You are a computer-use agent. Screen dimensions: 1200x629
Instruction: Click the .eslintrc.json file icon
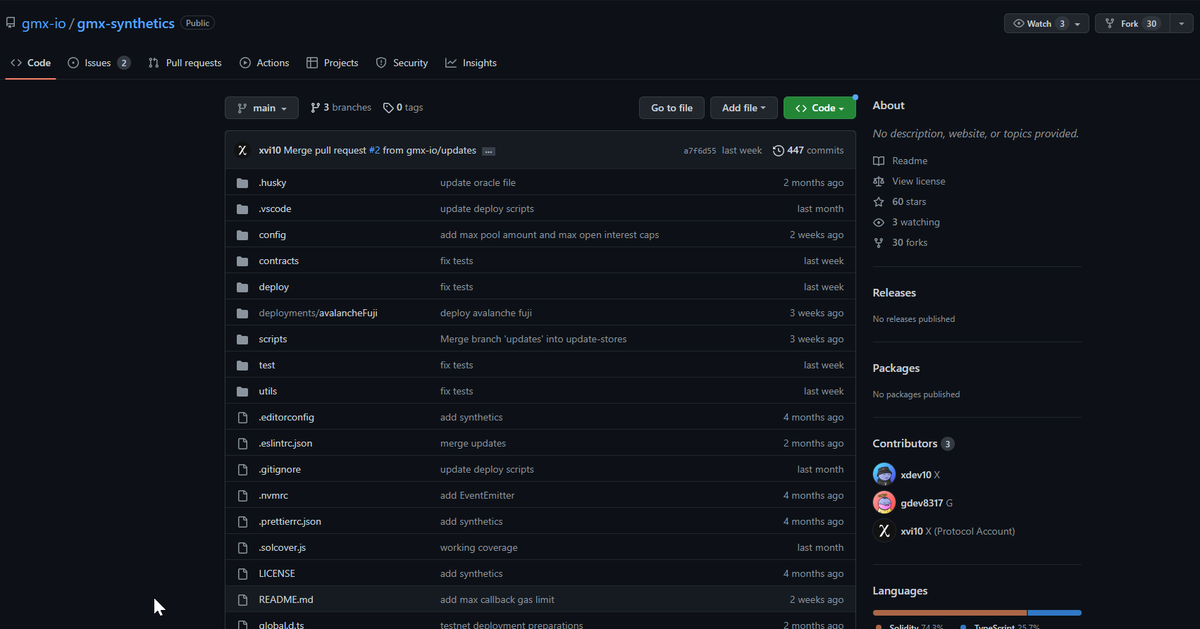click(x=242, y=443)
